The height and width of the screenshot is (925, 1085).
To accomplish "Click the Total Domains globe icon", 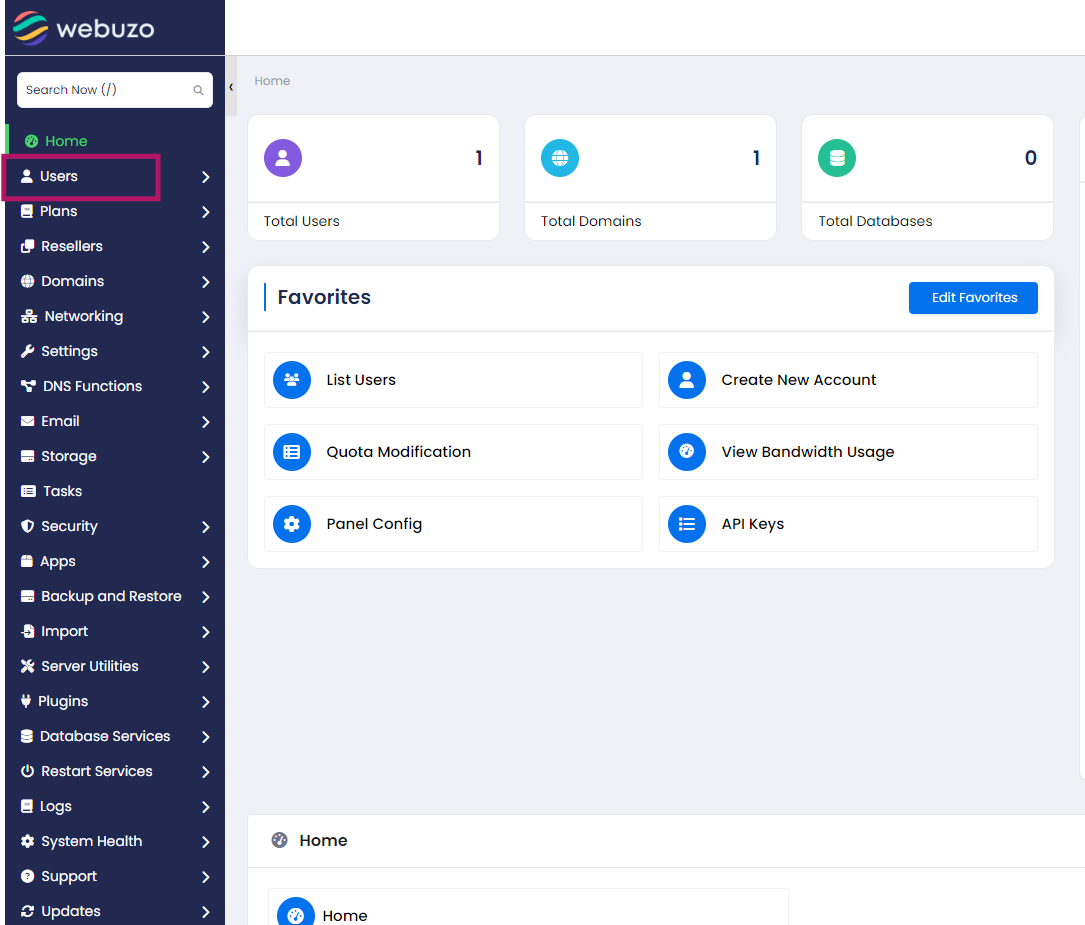I will pyautogui.click(x=560, y=158).
